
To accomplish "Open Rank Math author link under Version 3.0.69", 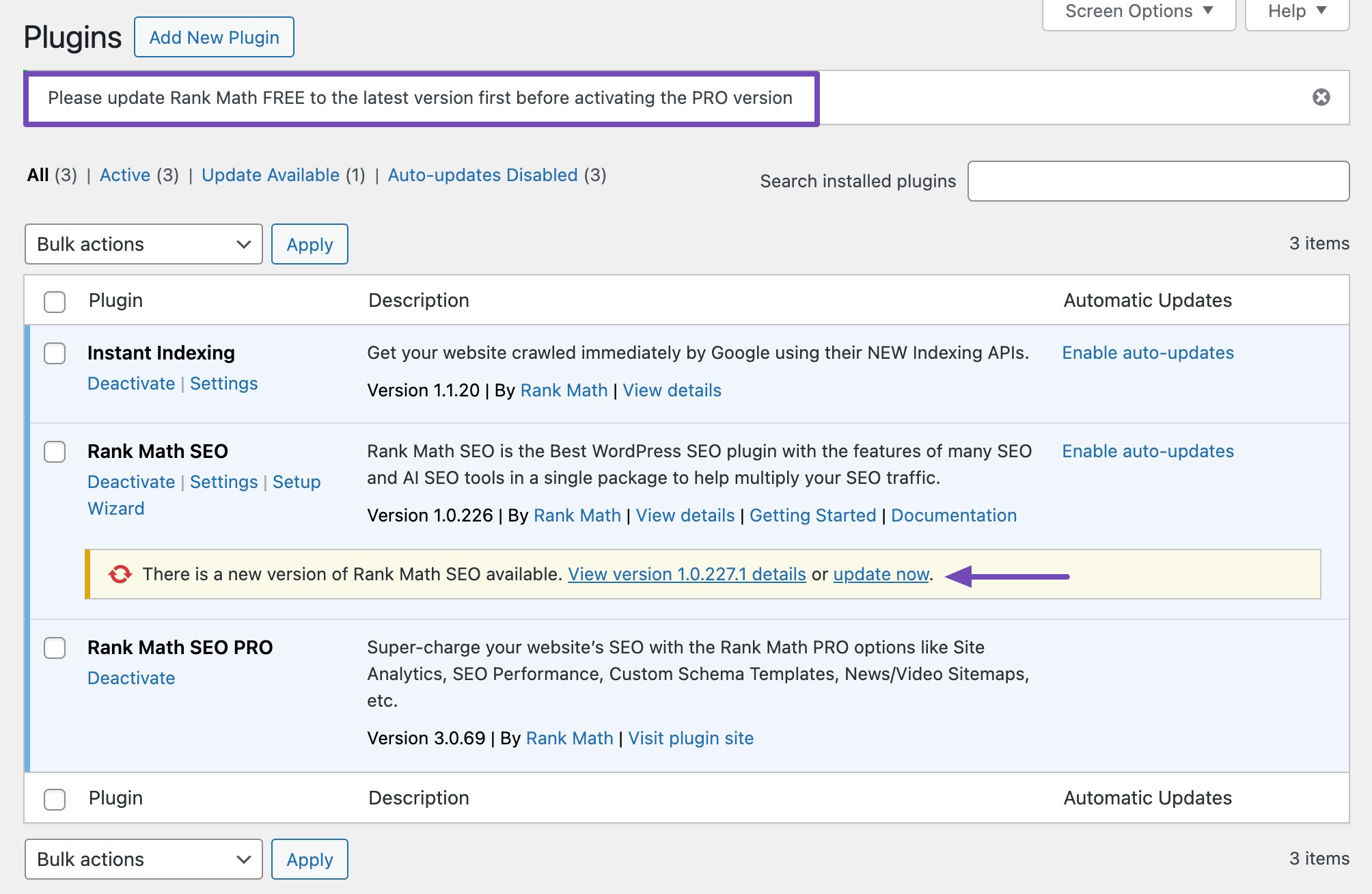I will pyautogui.click(x=570, y=738).
